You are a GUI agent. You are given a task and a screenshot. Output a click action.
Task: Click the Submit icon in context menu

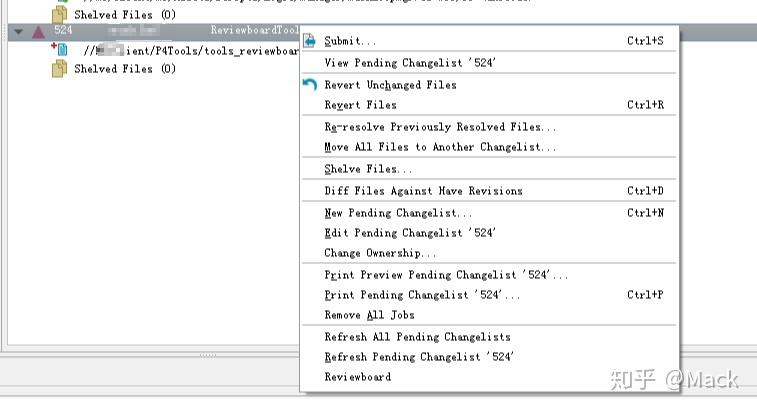(x=310, y=41)
